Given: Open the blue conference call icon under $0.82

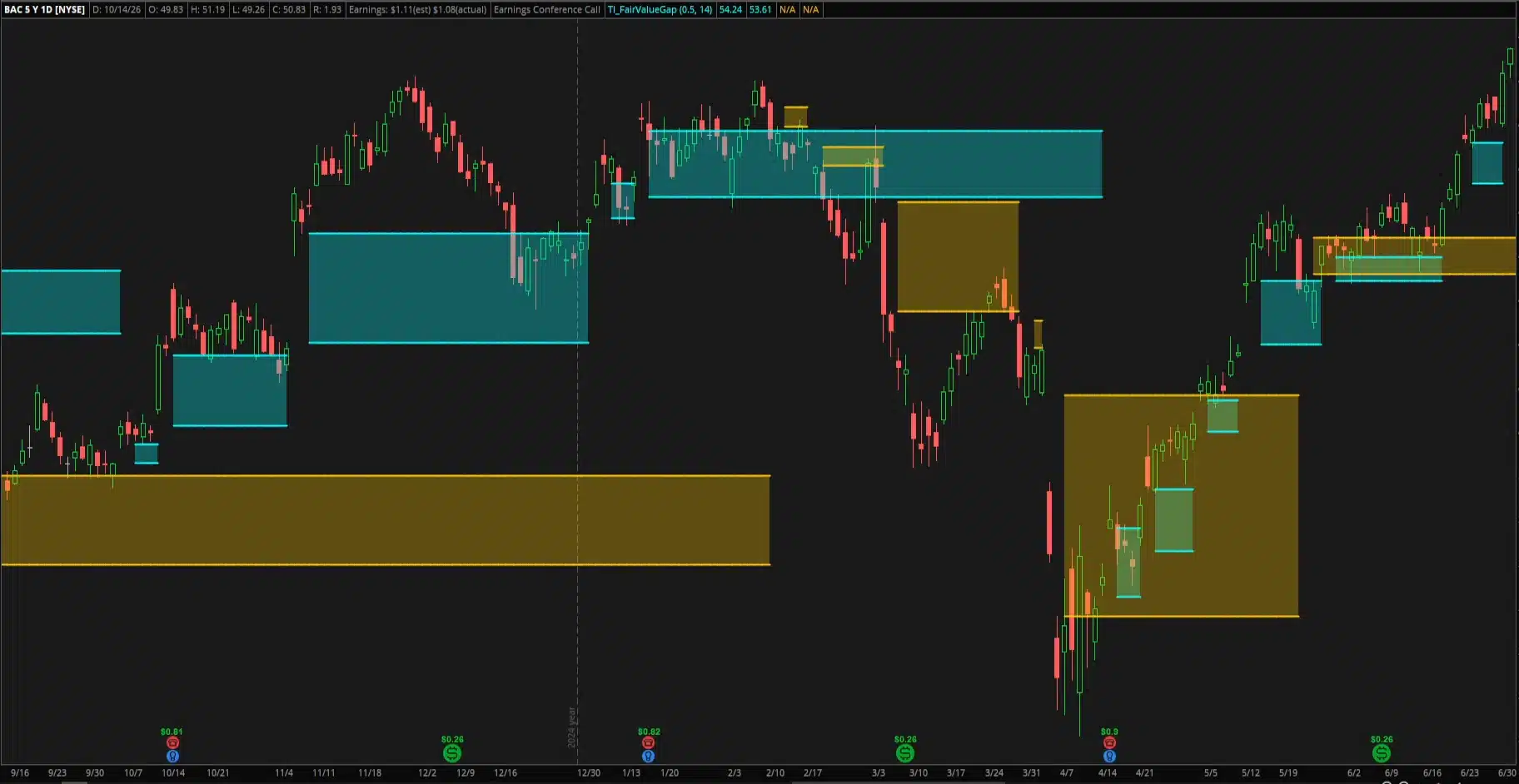Looking at the screenshot, I should [648, 756].
